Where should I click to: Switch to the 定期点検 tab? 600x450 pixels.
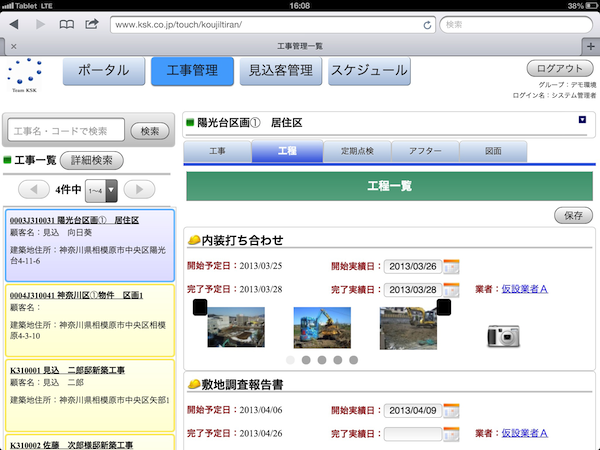tap(356, 151)
